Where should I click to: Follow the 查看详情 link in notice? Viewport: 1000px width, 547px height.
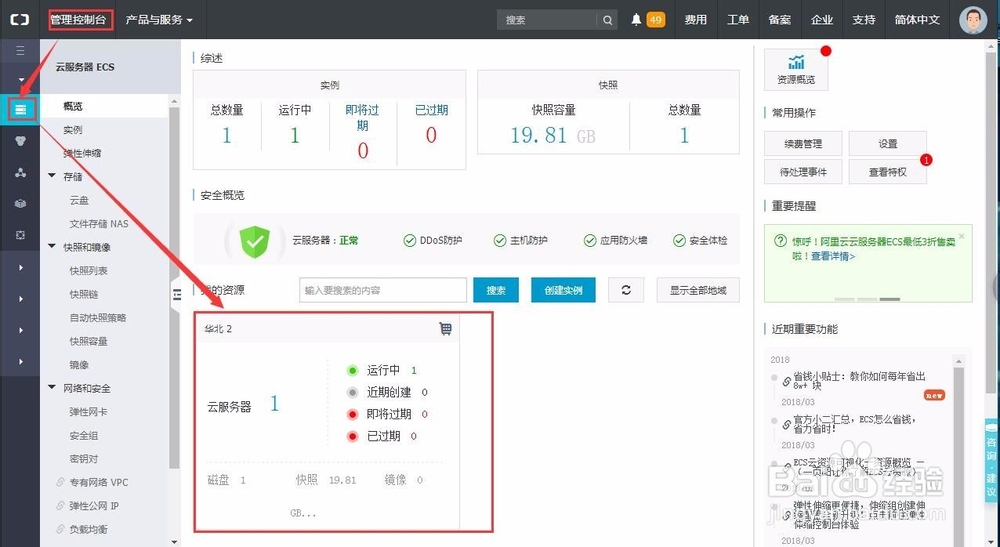(833, 256)
